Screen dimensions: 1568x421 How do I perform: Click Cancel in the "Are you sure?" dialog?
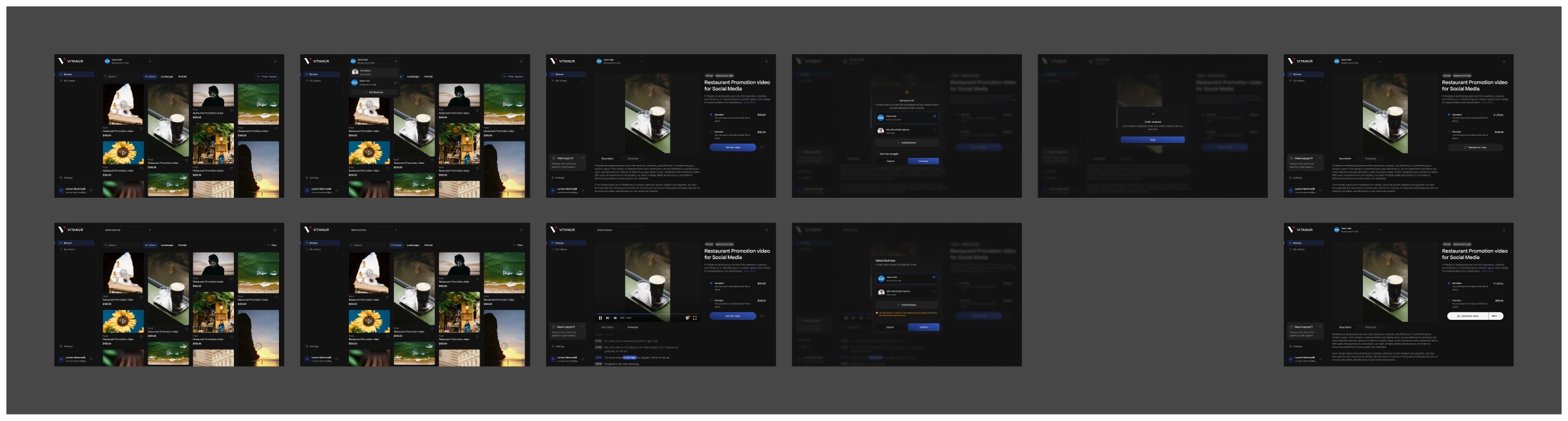(890, 161)
